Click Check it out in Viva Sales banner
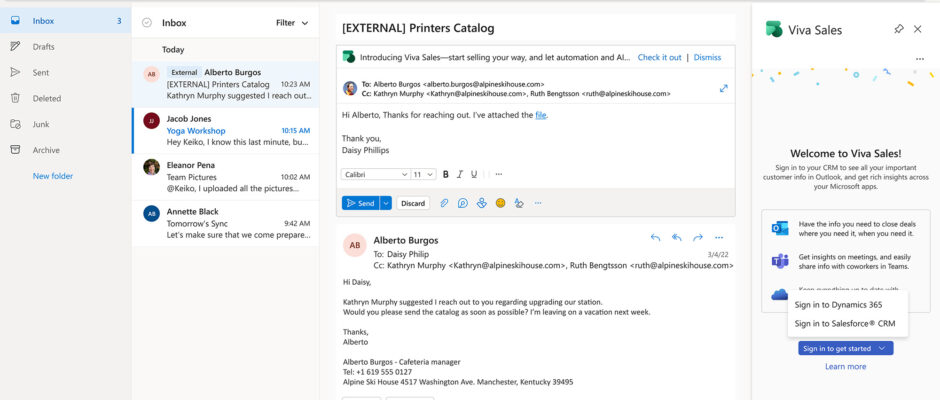Viewport: 940px width, 400px height. 659,58
